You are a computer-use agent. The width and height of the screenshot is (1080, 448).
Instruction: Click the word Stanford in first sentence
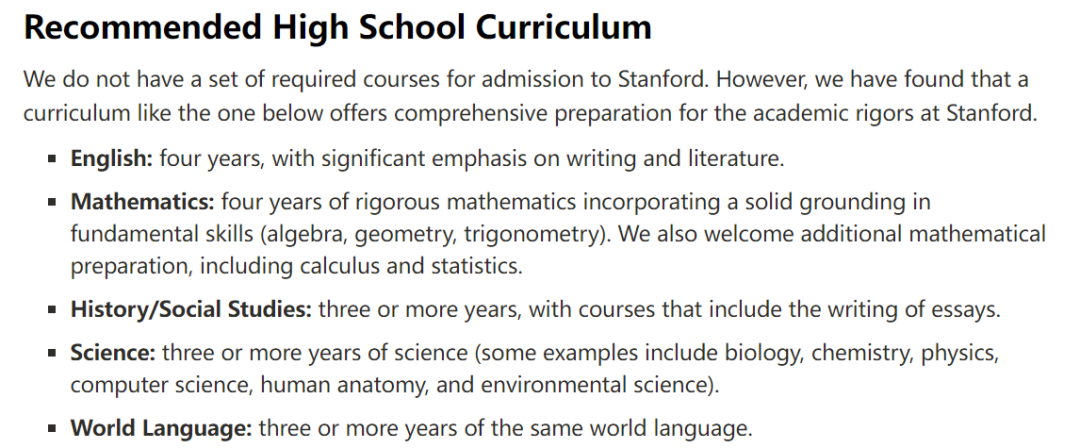tap(658, 79)
